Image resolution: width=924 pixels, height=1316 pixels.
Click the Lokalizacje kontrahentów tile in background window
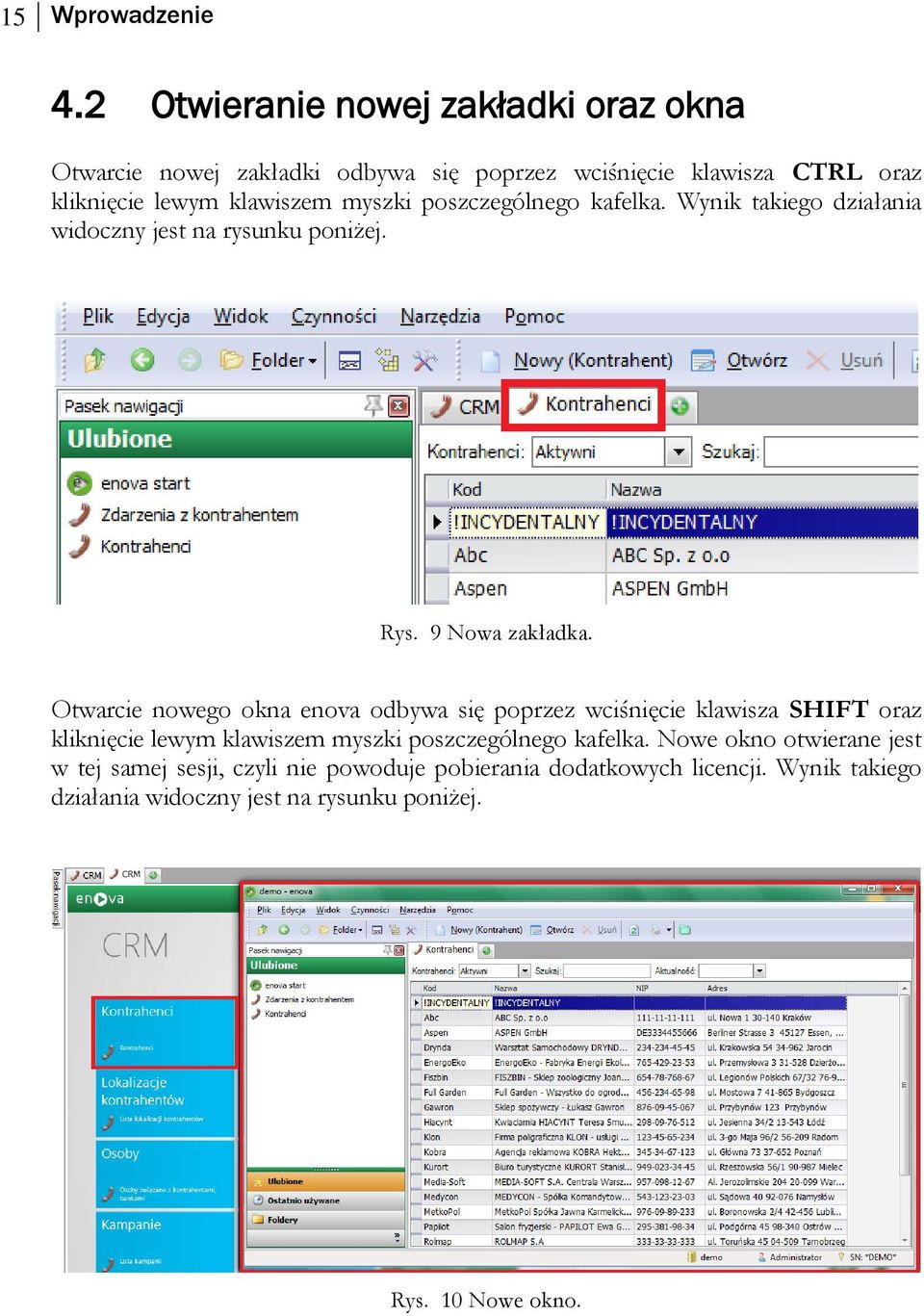pos(165,1102)
